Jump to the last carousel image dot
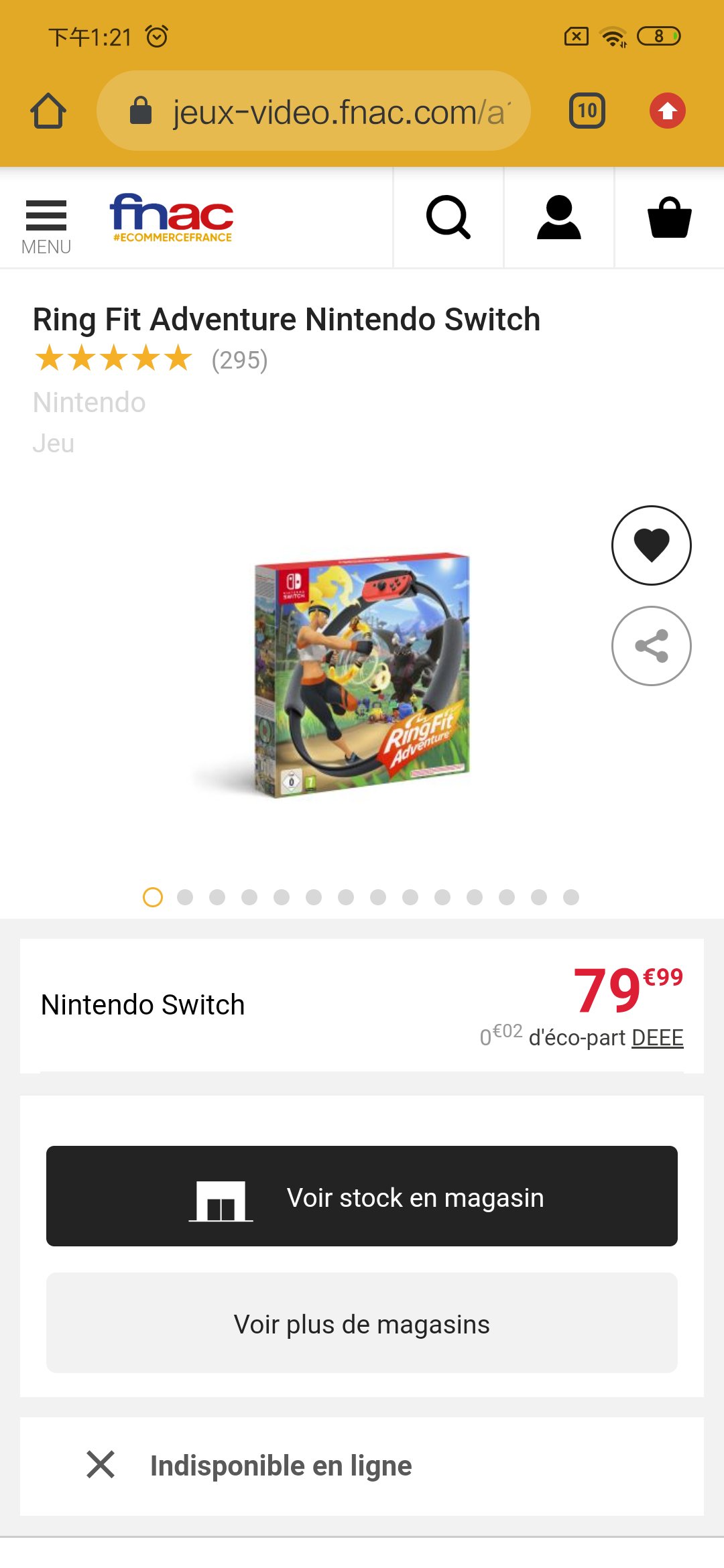 coord(571,897)
